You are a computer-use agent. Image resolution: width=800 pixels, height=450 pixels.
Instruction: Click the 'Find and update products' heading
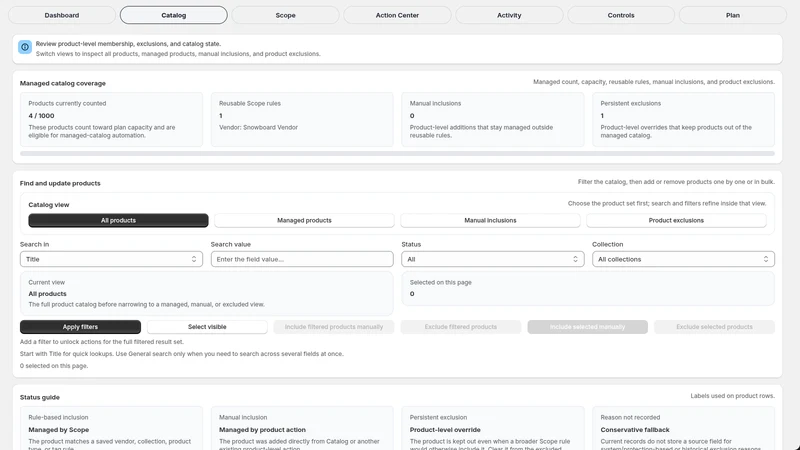pos(60,183)
